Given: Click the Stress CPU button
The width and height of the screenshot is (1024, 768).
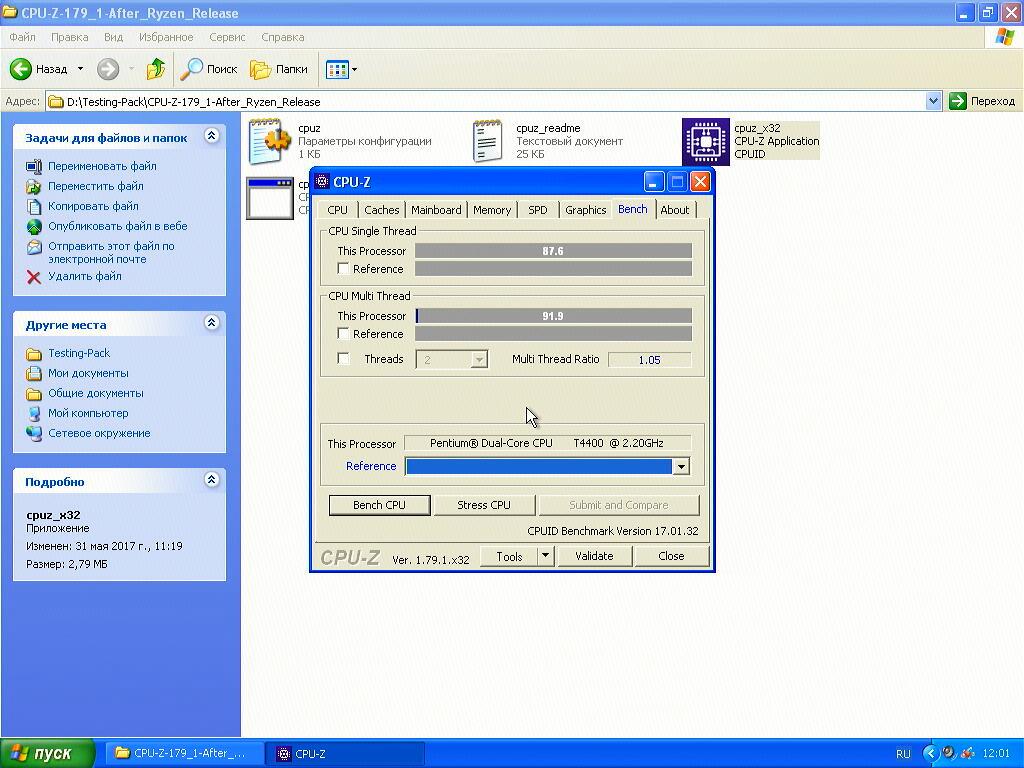Looking at the screenshot, I should click(484, 505).
